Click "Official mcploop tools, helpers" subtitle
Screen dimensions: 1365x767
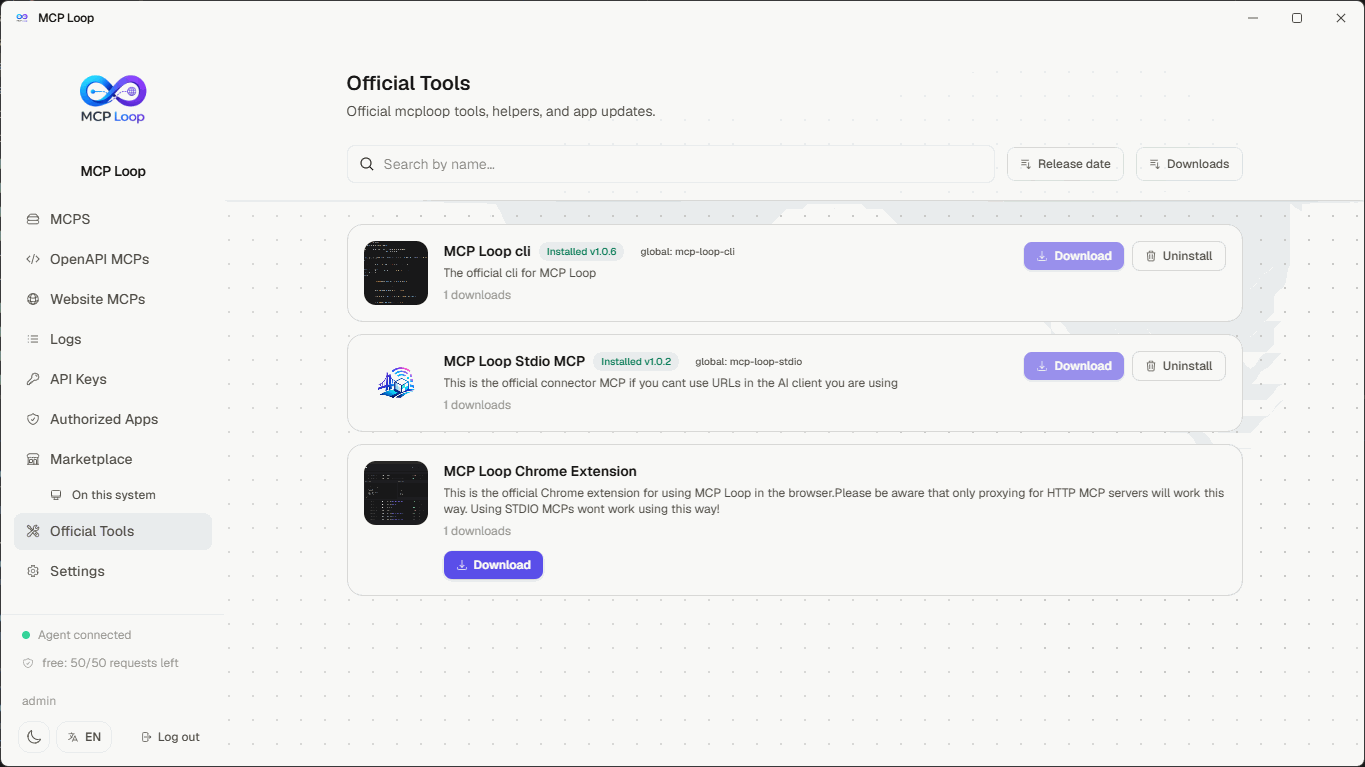pyautogui.click(x=501, y=111)
